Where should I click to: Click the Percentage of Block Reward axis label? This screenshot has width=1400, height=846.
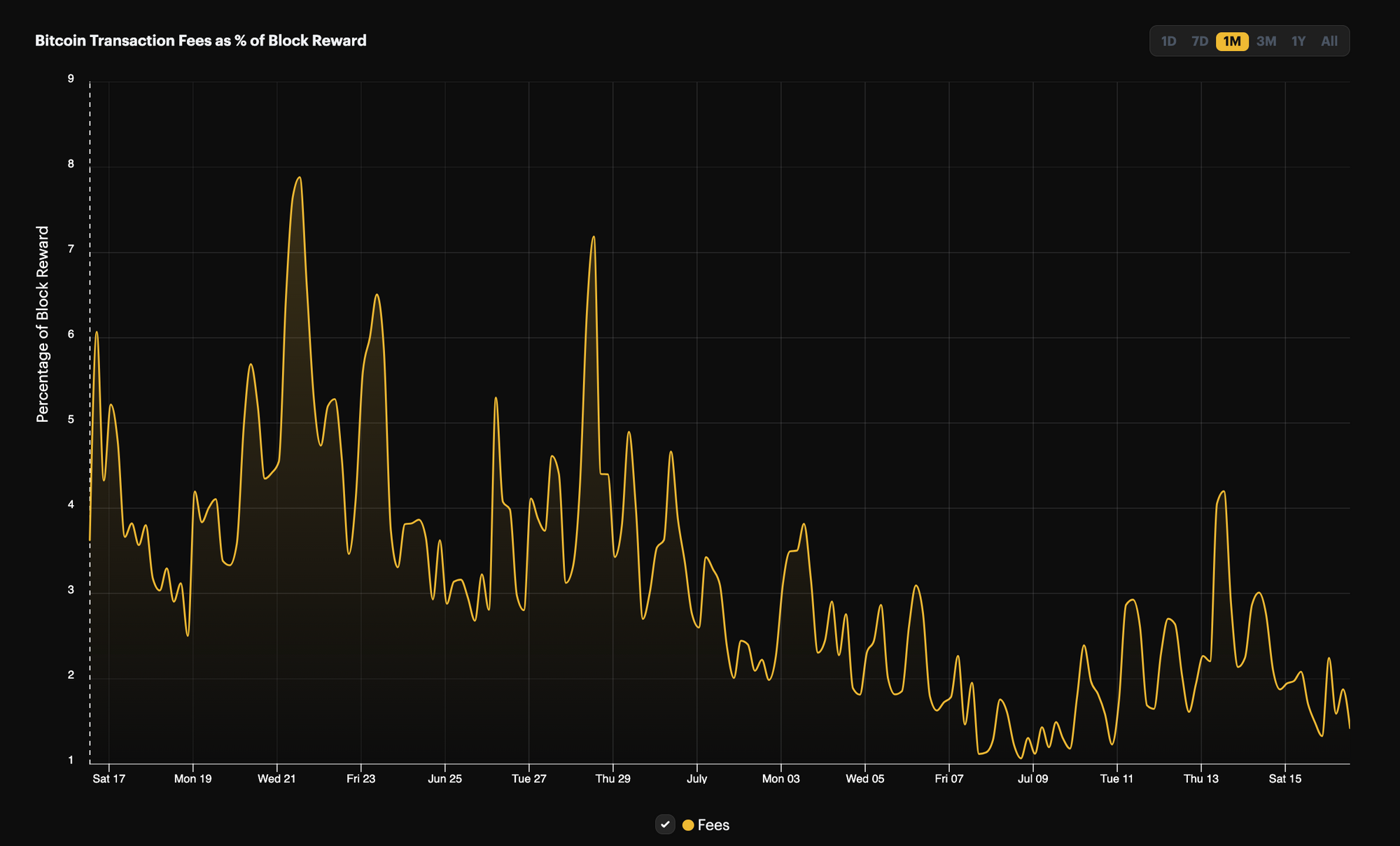pyautogui.click(x=43, y=324)
